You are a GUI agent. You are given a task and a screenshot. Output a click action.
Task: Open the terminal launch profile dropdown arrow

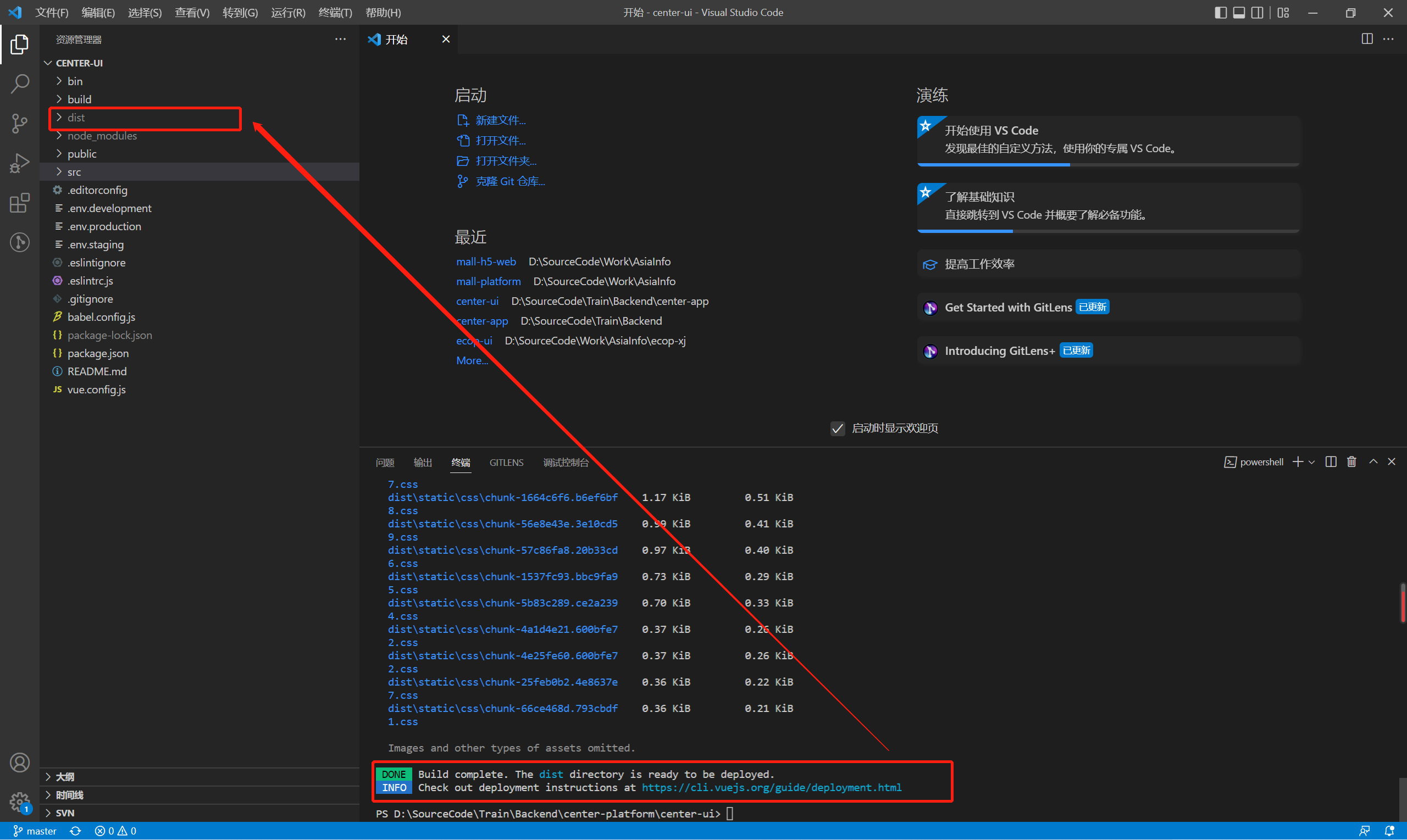tap(1311, 463)
